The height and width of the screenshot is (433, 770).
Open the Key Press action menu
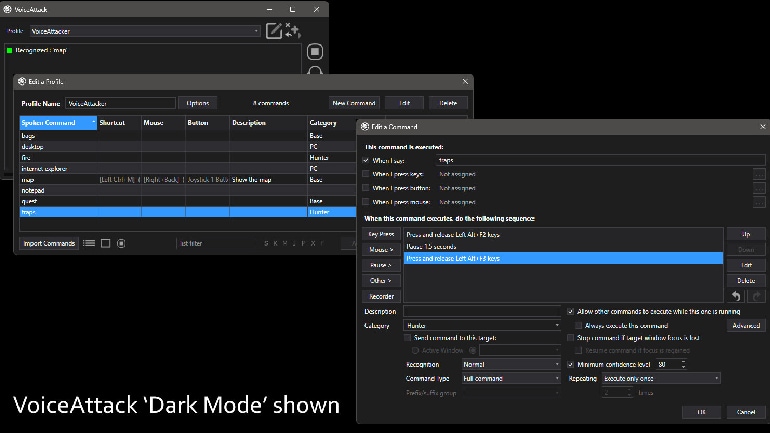coord(379,233)
